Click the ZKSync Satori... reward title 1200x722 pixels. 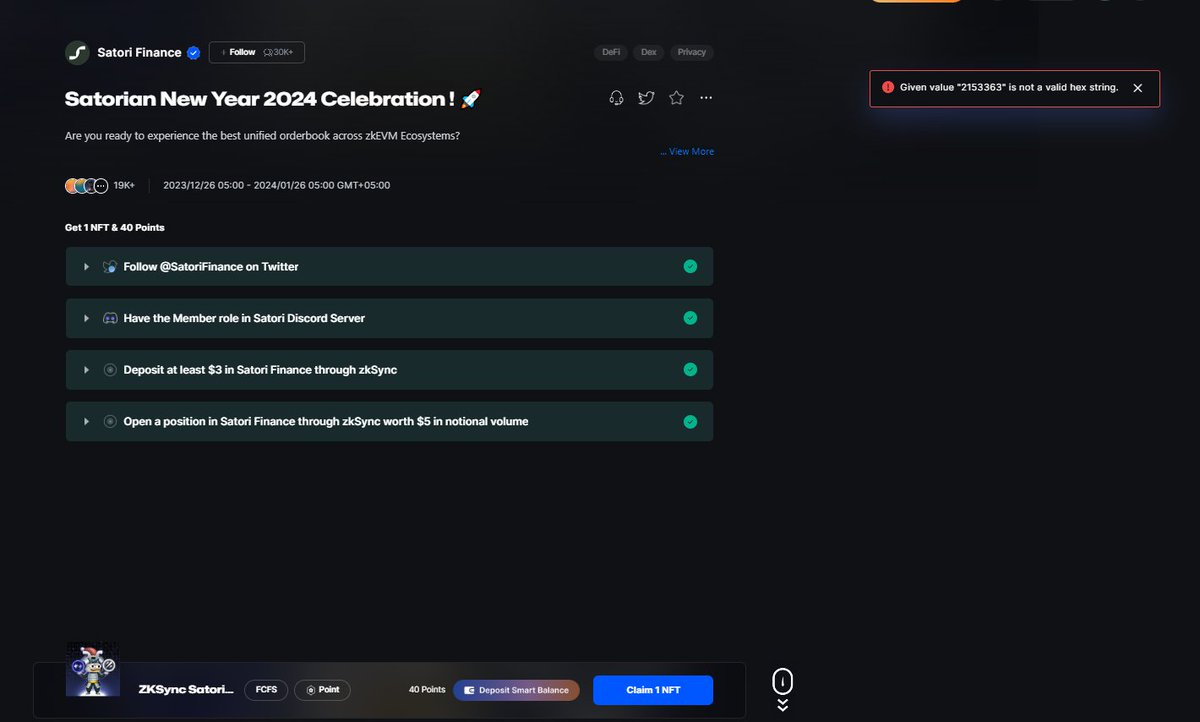click(186, 690)
